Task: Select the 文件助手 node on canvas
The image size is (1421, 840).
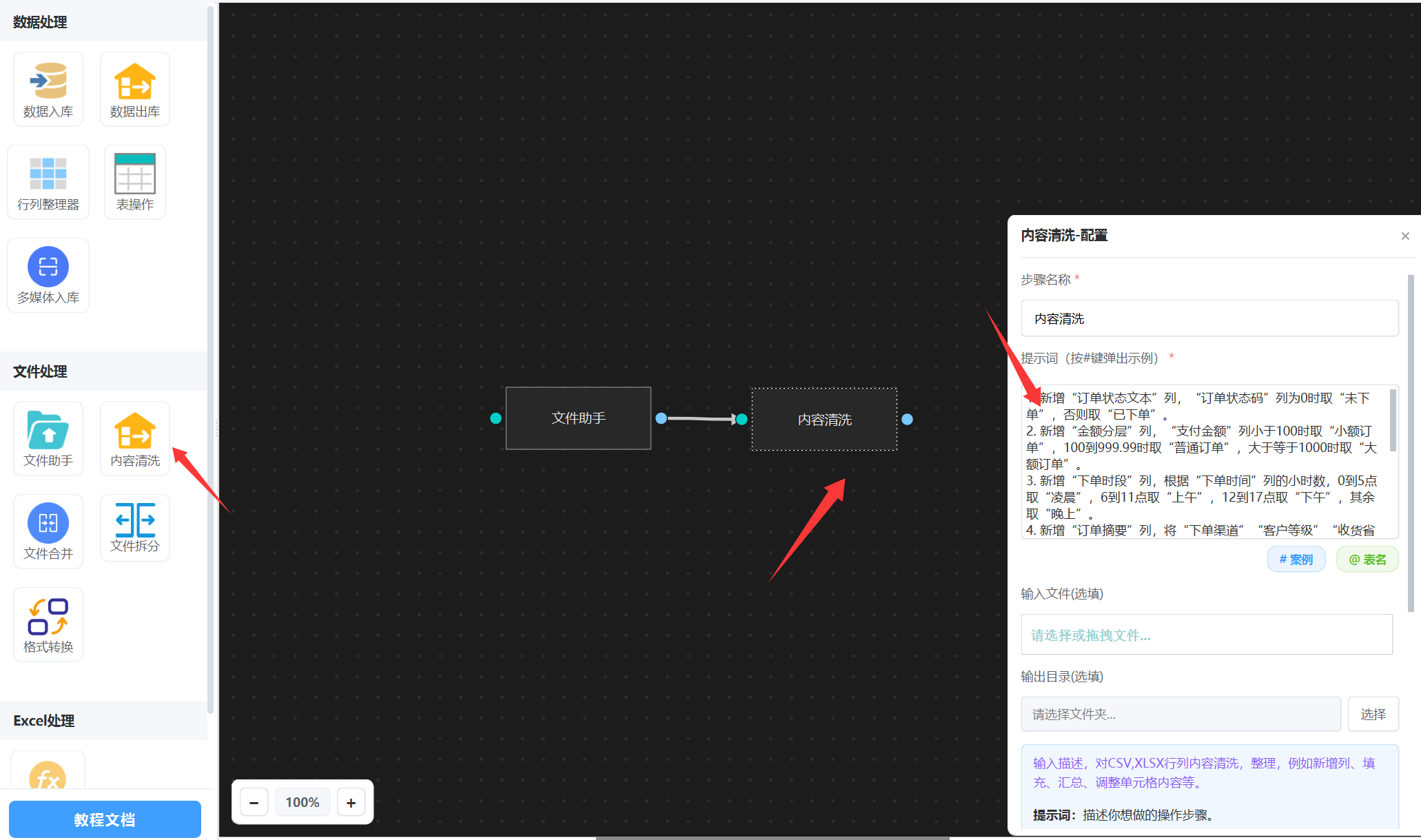Action: [x=578, y=418]
